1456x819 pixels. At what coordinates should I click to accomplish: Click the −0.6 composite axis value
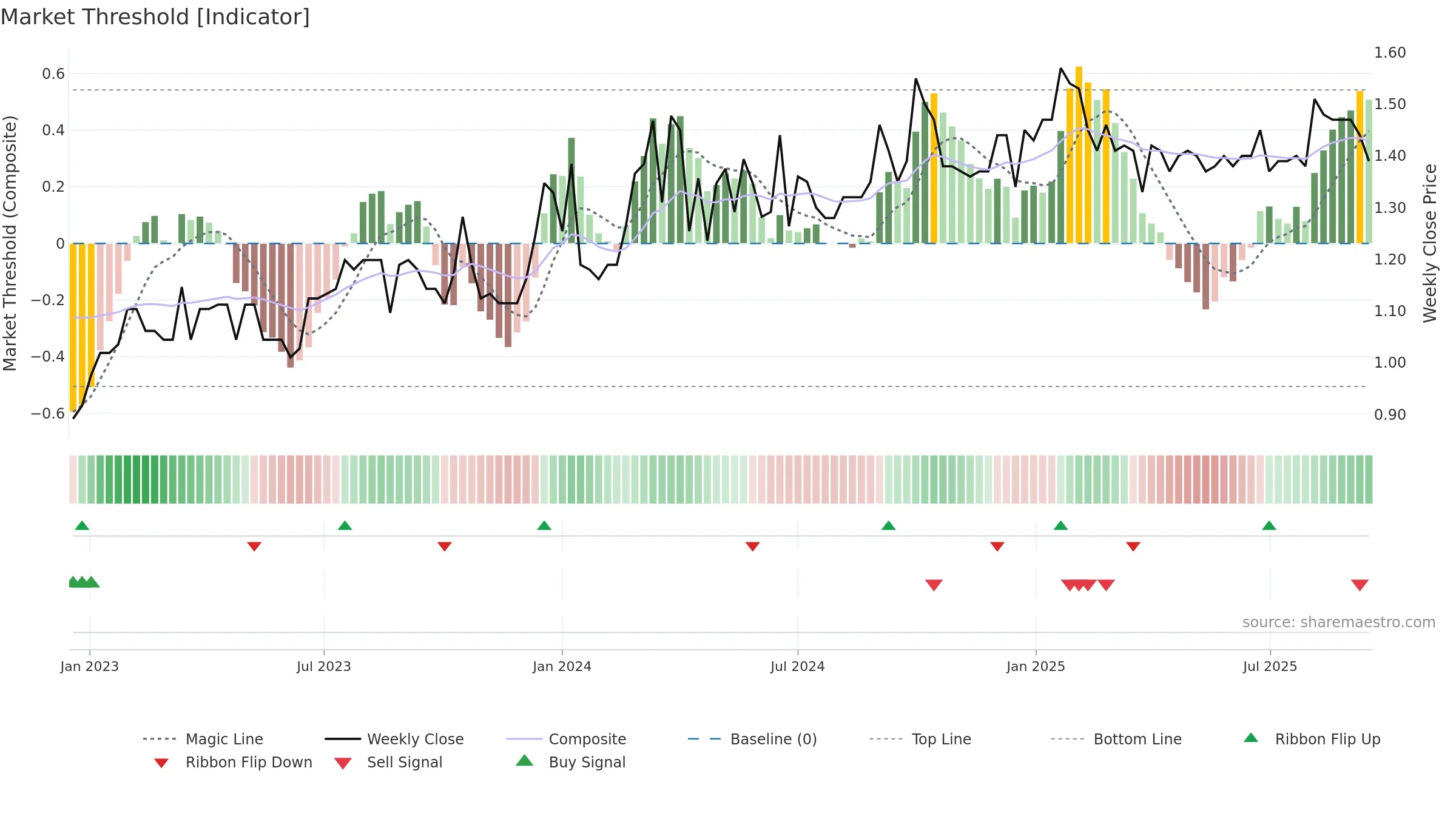point(48,414)
